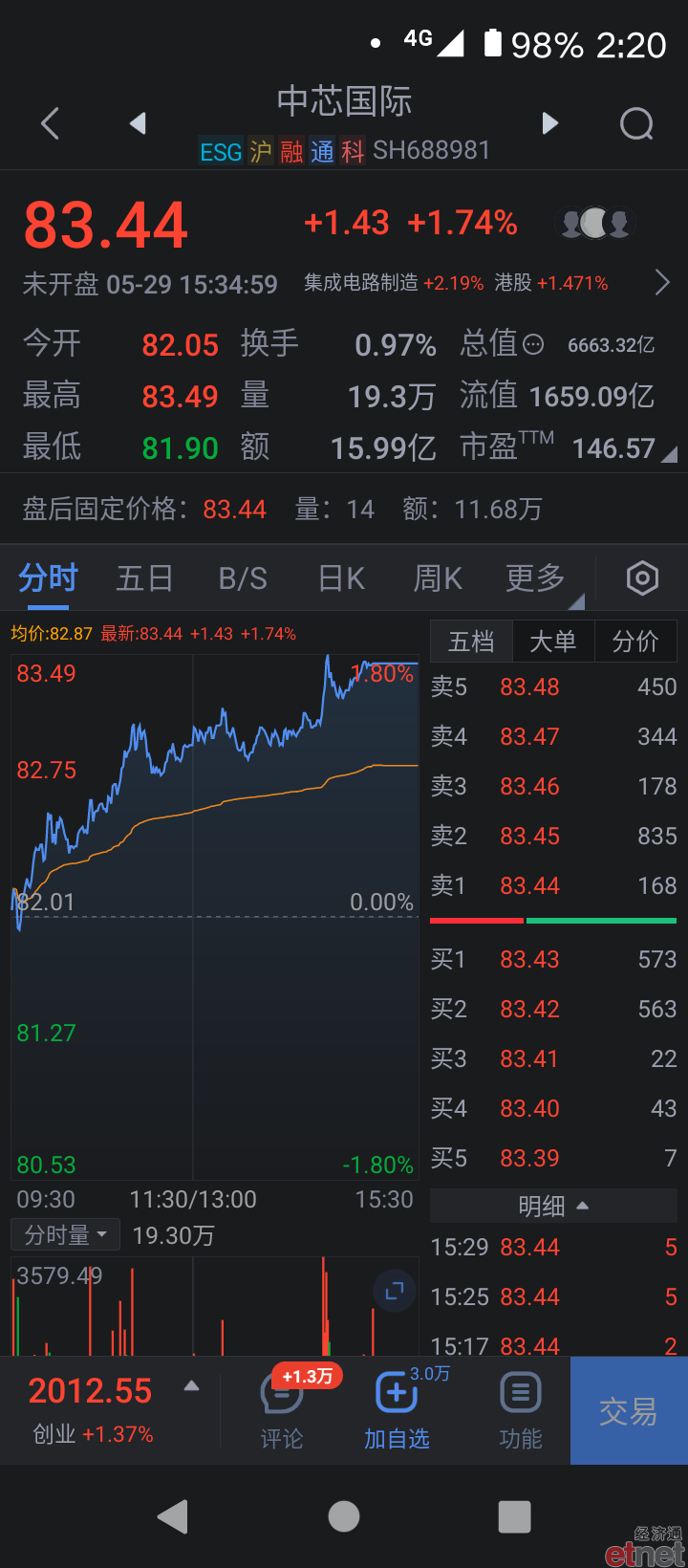The height and width of the screenshot is (1568, 688).
Task: Tap the battery status icon
Action: (493, 43)
